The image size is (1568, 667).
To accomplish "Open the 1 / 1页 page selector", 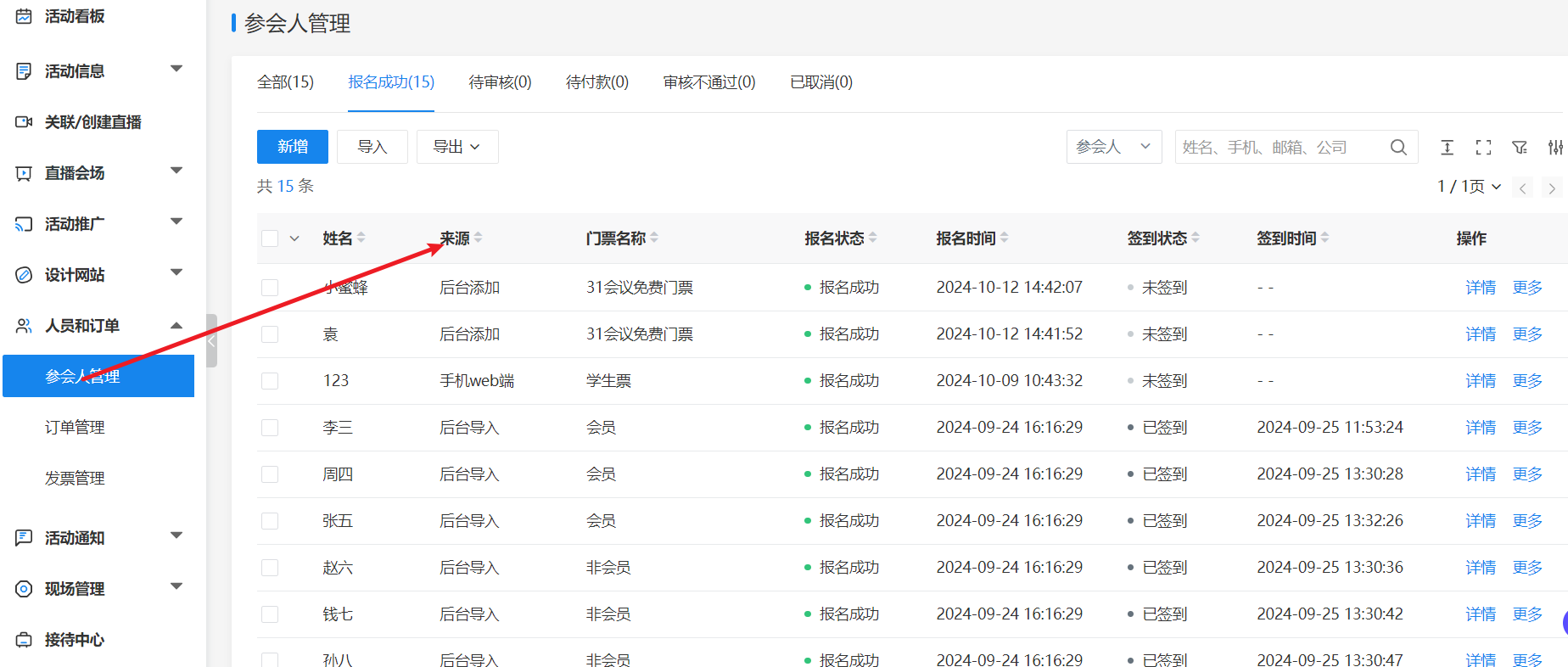I will 1469,187.
